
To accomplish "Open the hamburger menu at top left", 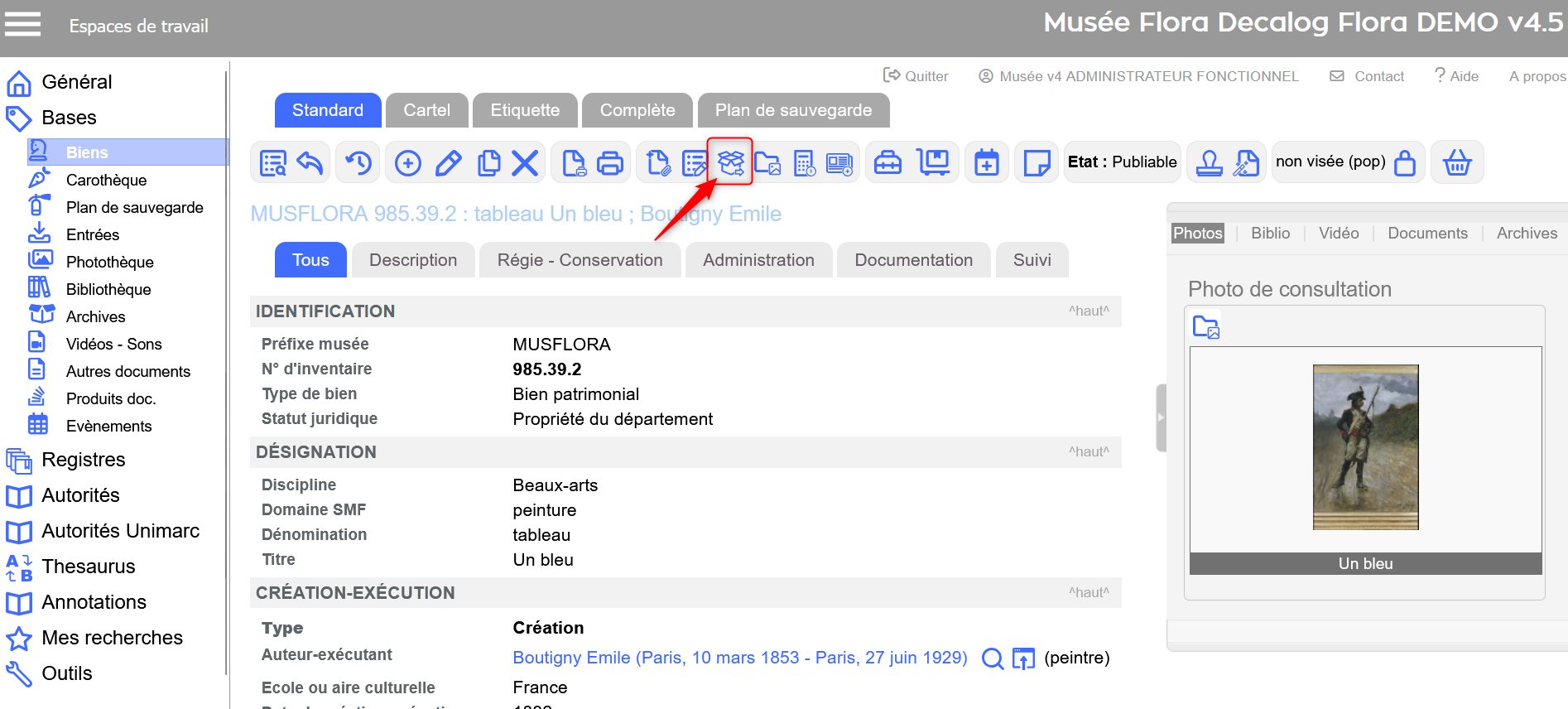I will 22,24.
